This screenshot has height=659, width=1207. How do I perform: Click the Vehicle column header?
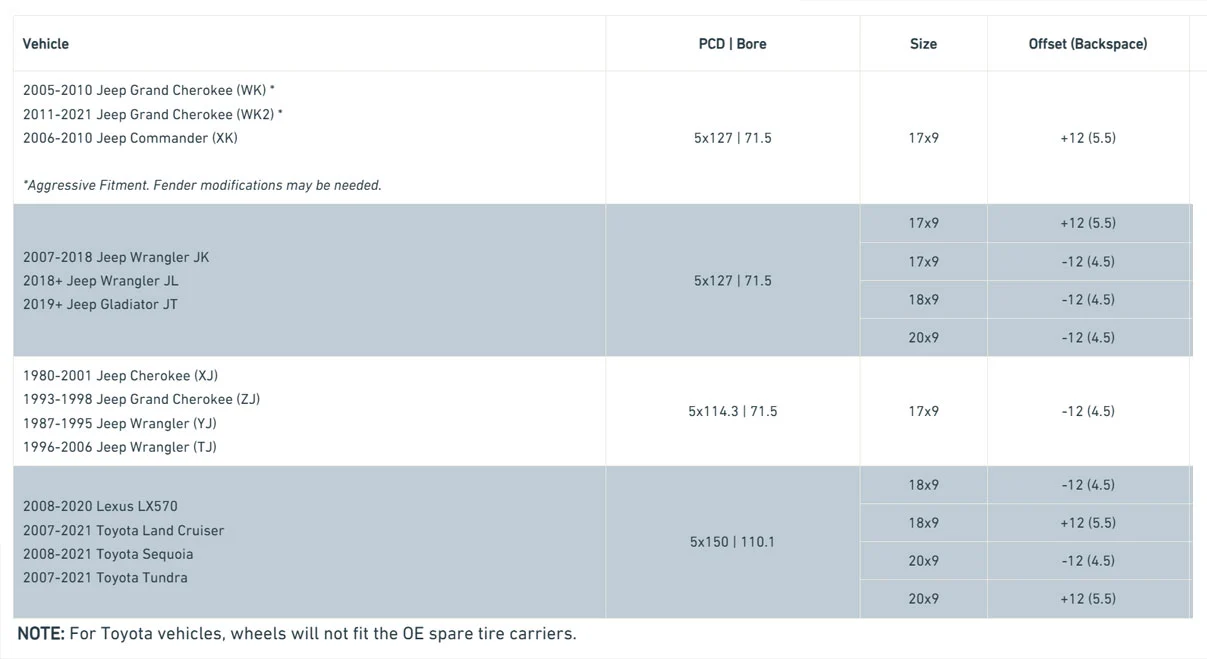point(46,44)
